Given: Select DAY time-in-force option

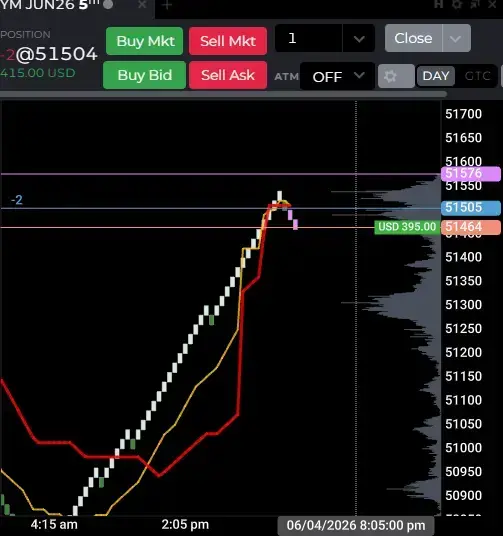Looking at the screenshot, I should [435, 76].
